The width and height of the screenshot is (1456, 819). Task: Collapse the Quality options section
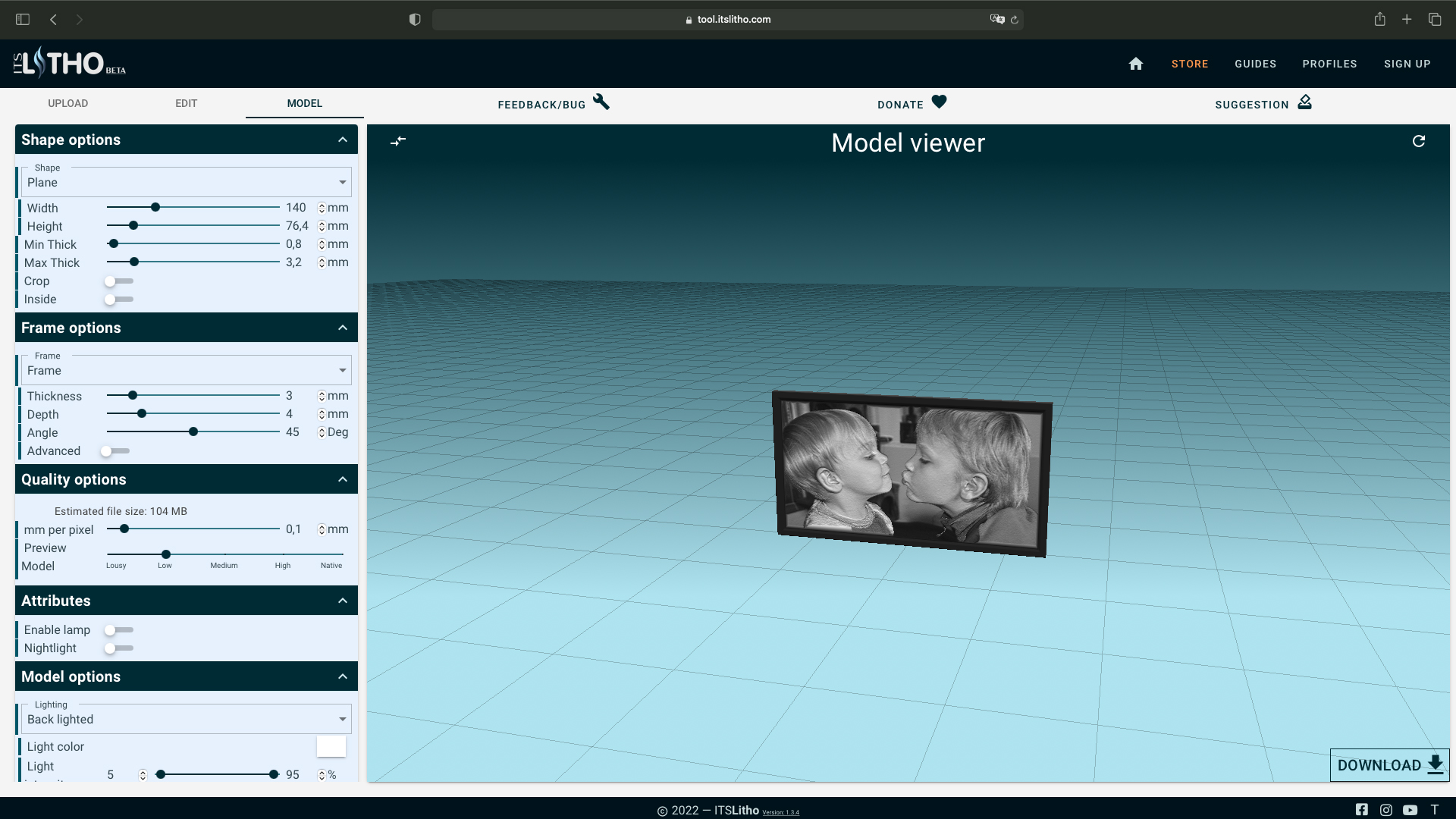tap(343, 479)
